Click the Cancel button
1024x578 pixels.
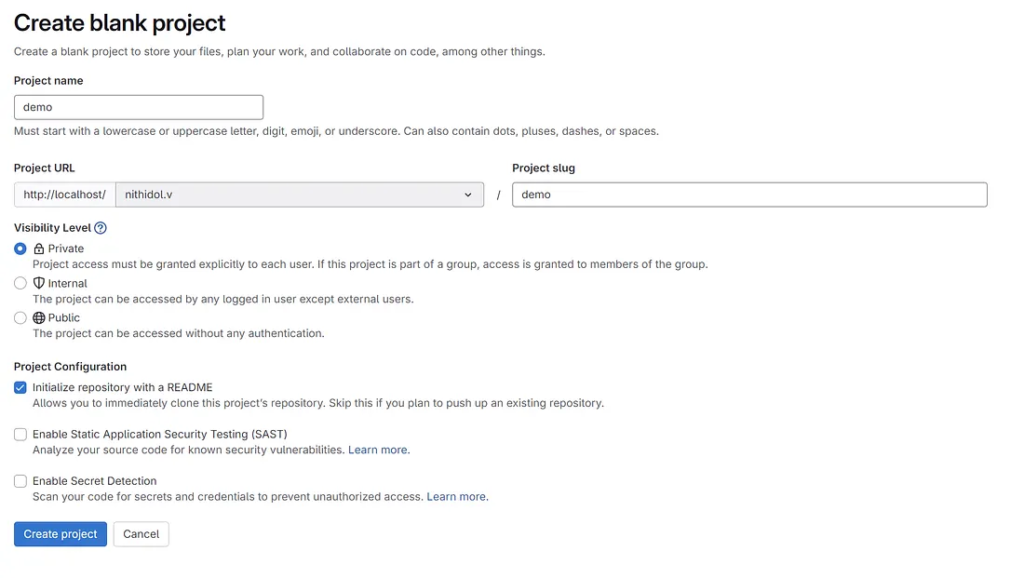141,534
